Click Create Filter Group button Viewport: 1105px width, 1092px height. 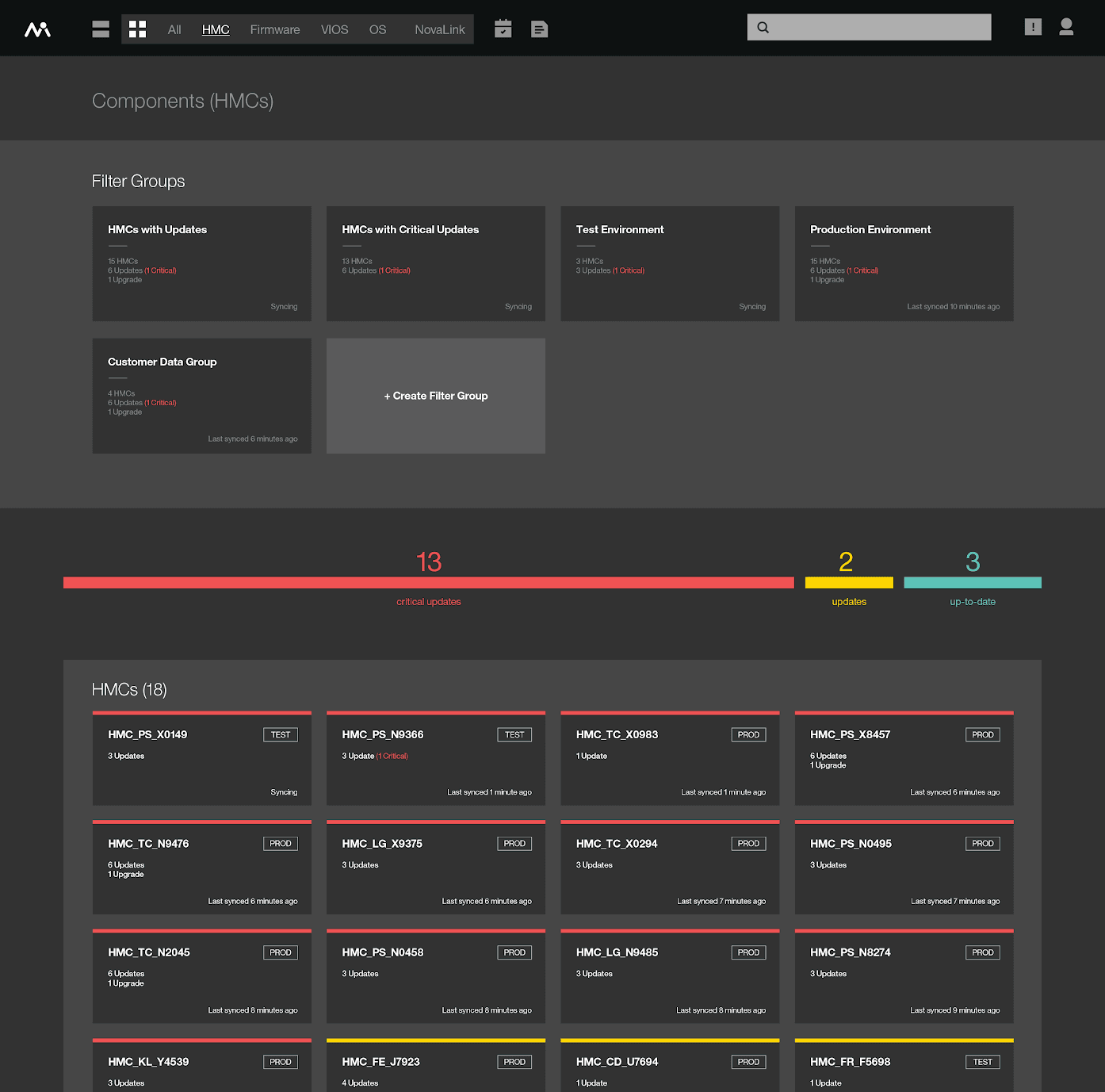(436, 396)
